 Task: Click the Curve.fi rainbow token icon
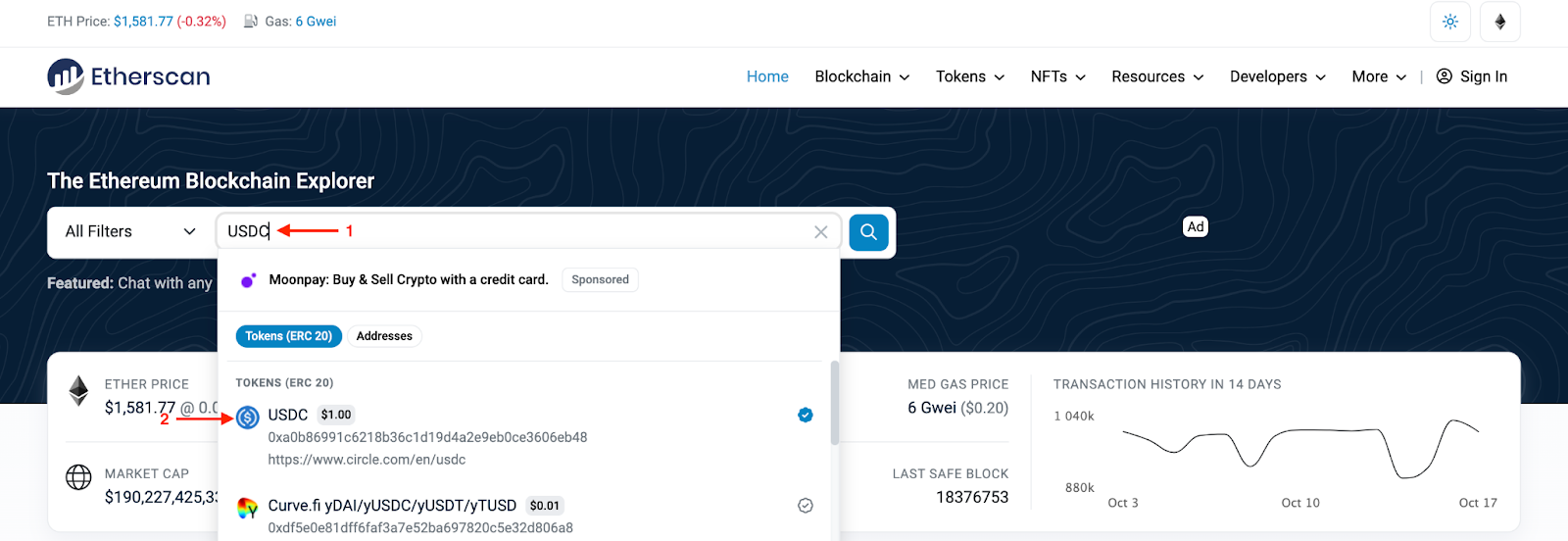248,508
